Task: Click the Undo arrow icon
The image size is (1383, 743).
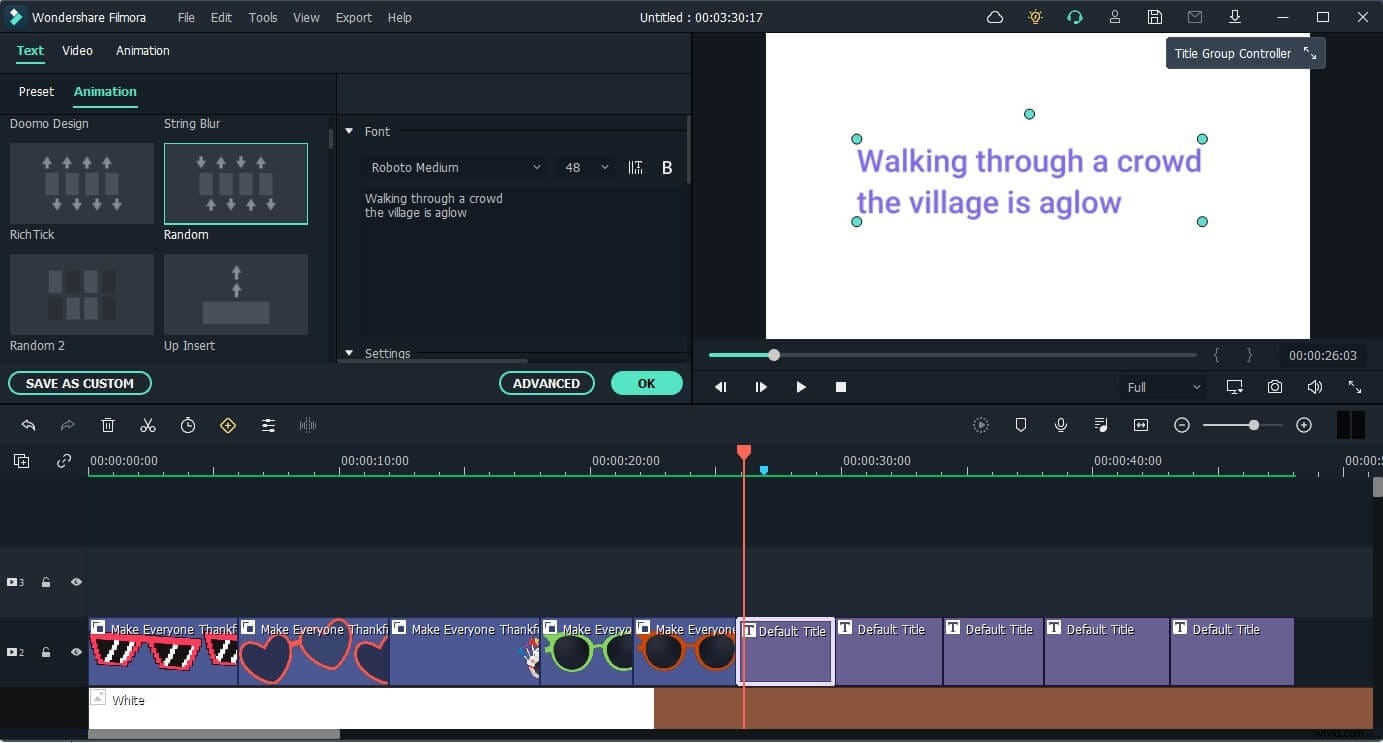Action: pos(28,425)
